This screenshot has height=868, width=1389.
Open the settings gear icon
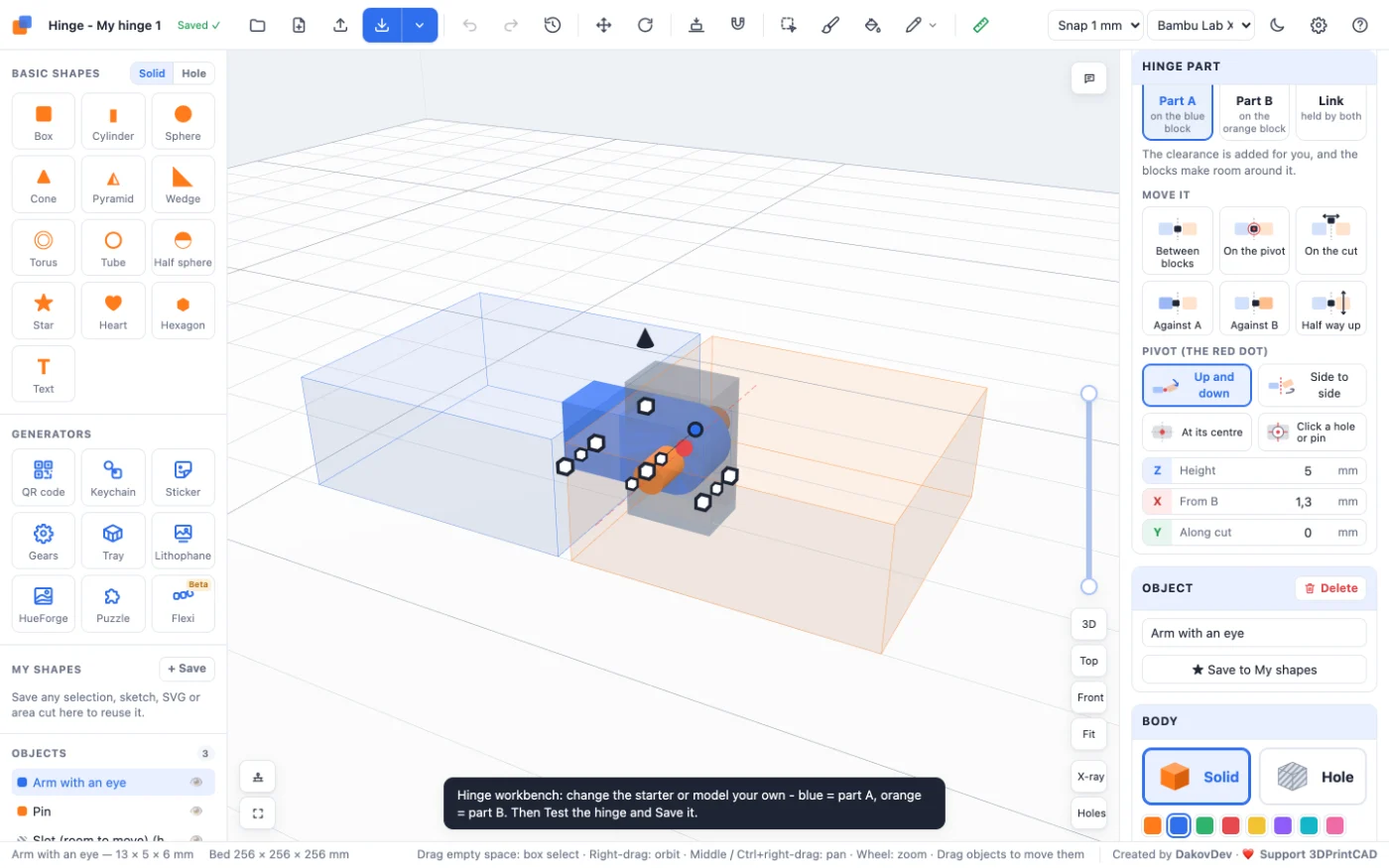(1319, 26)
